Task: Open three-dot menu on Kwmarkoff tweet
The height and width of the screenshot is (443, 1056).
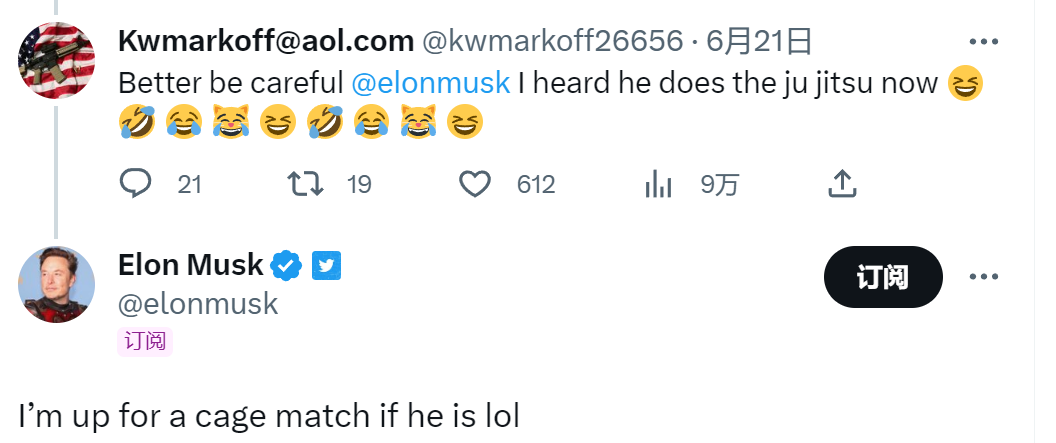Action: click(983, 42)
